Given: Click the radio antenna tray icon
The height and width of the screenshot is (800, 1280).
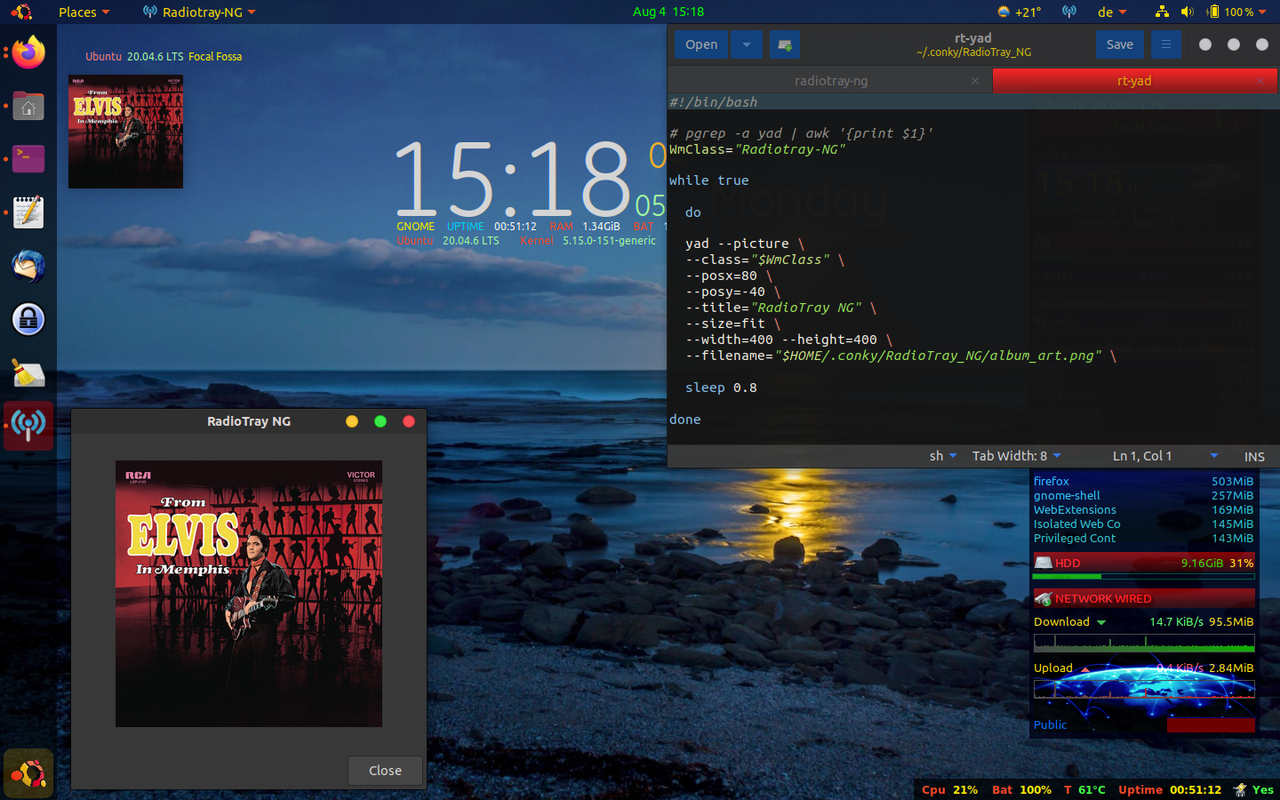Looking at the screenshot, I should (1068, 12).
